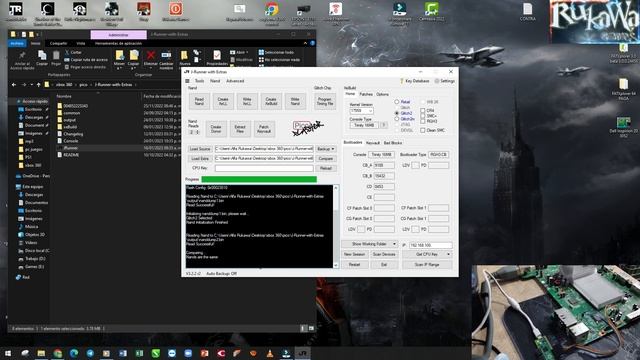Open Word from taskbar
This screenshot has height=360, width=640.
pos(123,353)
